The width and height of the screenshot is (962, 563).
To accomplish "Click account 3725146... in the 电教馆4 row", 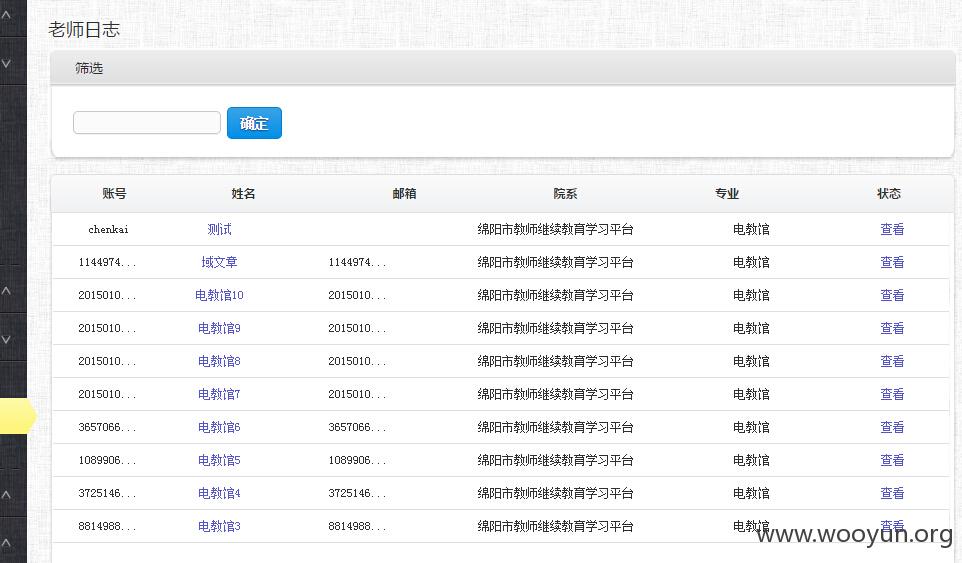I will coord(107,494).
